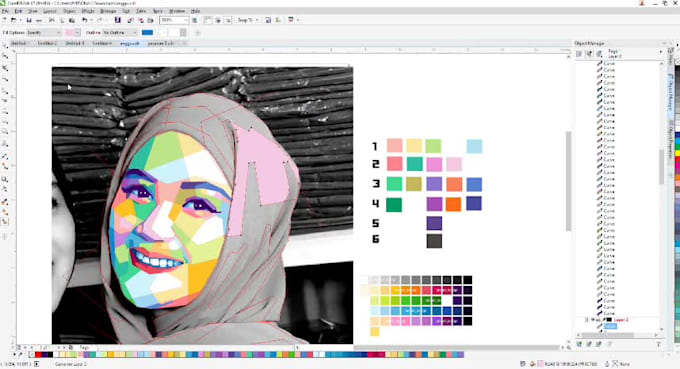
Task: Switch to the Untitled-2 document tab
Action: pos(47,43)
